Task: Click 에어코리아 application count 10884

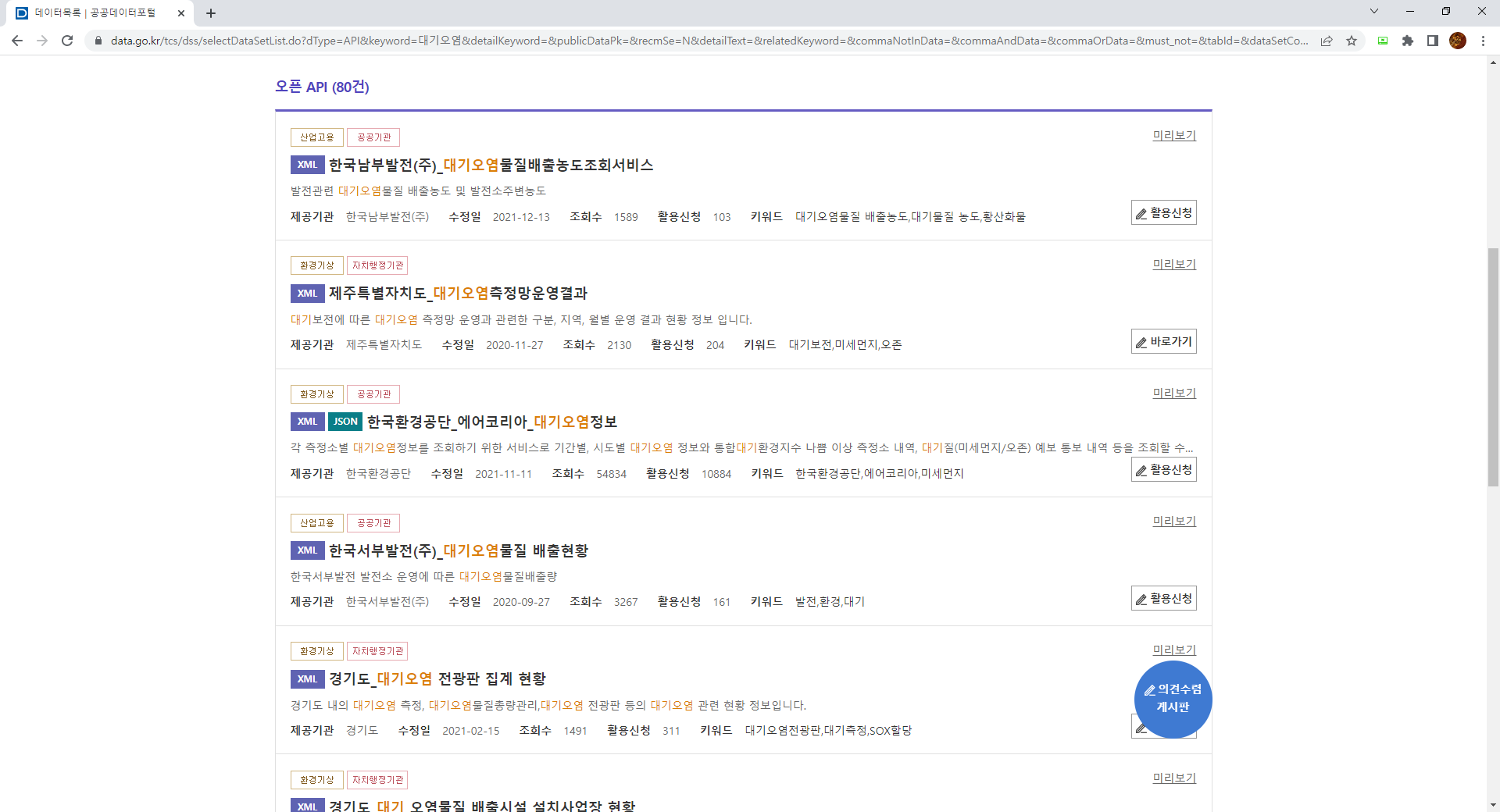Action: coord(716,474)
